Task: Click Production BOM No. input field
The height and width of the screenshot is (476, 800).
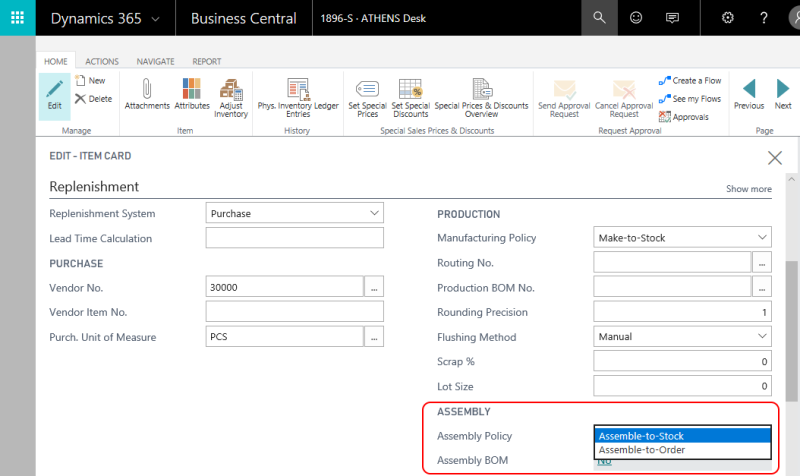Action: click(x=672, y=287)
